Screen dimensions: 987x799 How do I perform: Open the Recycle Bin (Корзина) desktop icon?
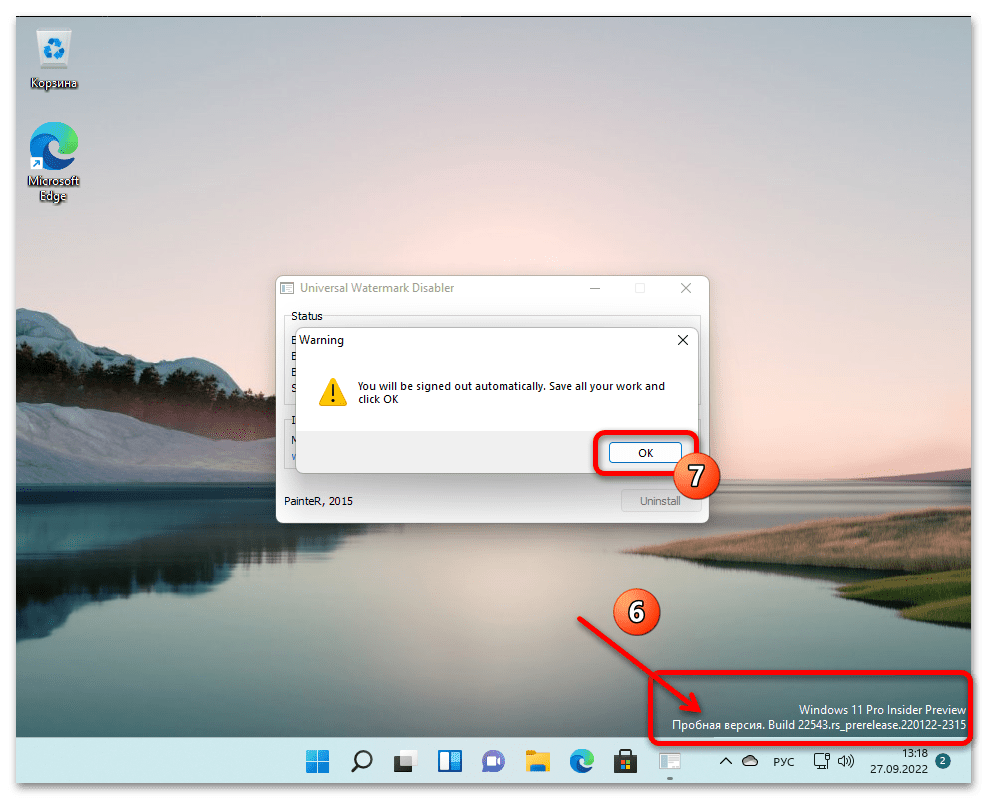coord(54,60)
